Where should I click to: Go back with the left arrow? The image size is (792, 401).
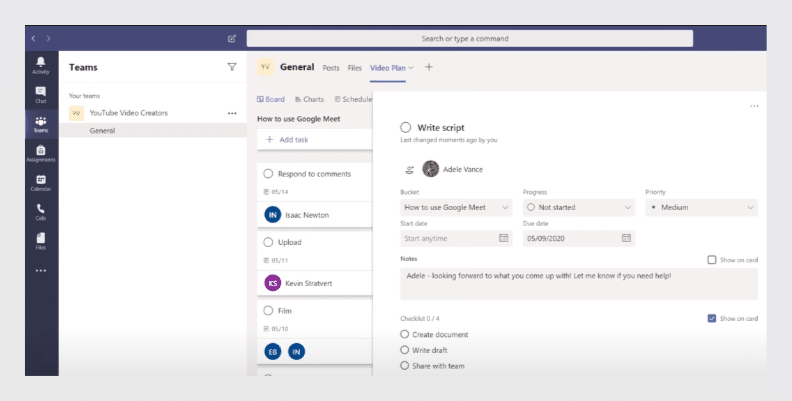pos(33,38)
